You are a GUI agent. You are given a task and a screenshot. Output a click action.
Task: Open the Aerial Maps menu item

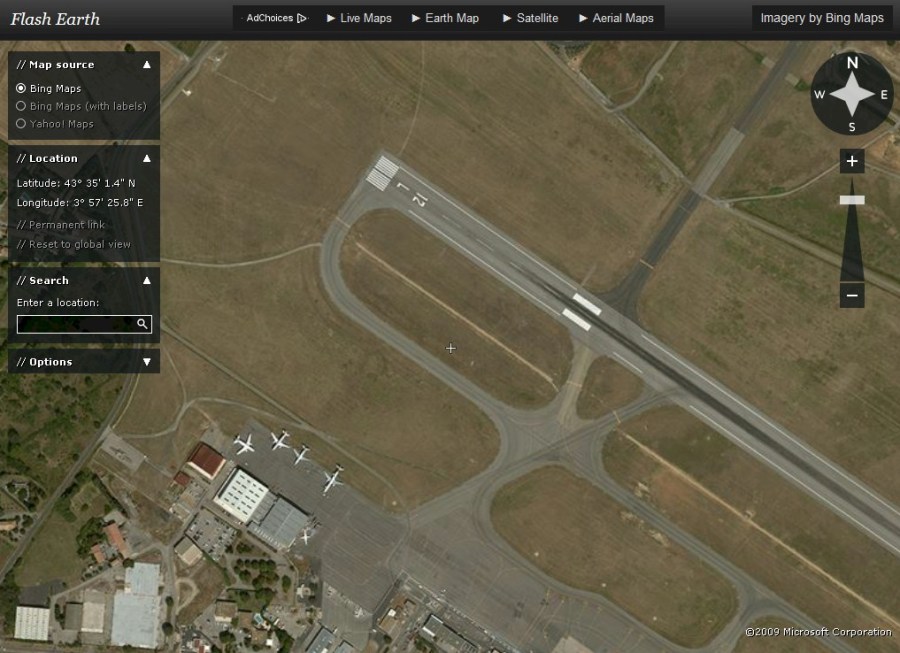[x=616, y=18]
